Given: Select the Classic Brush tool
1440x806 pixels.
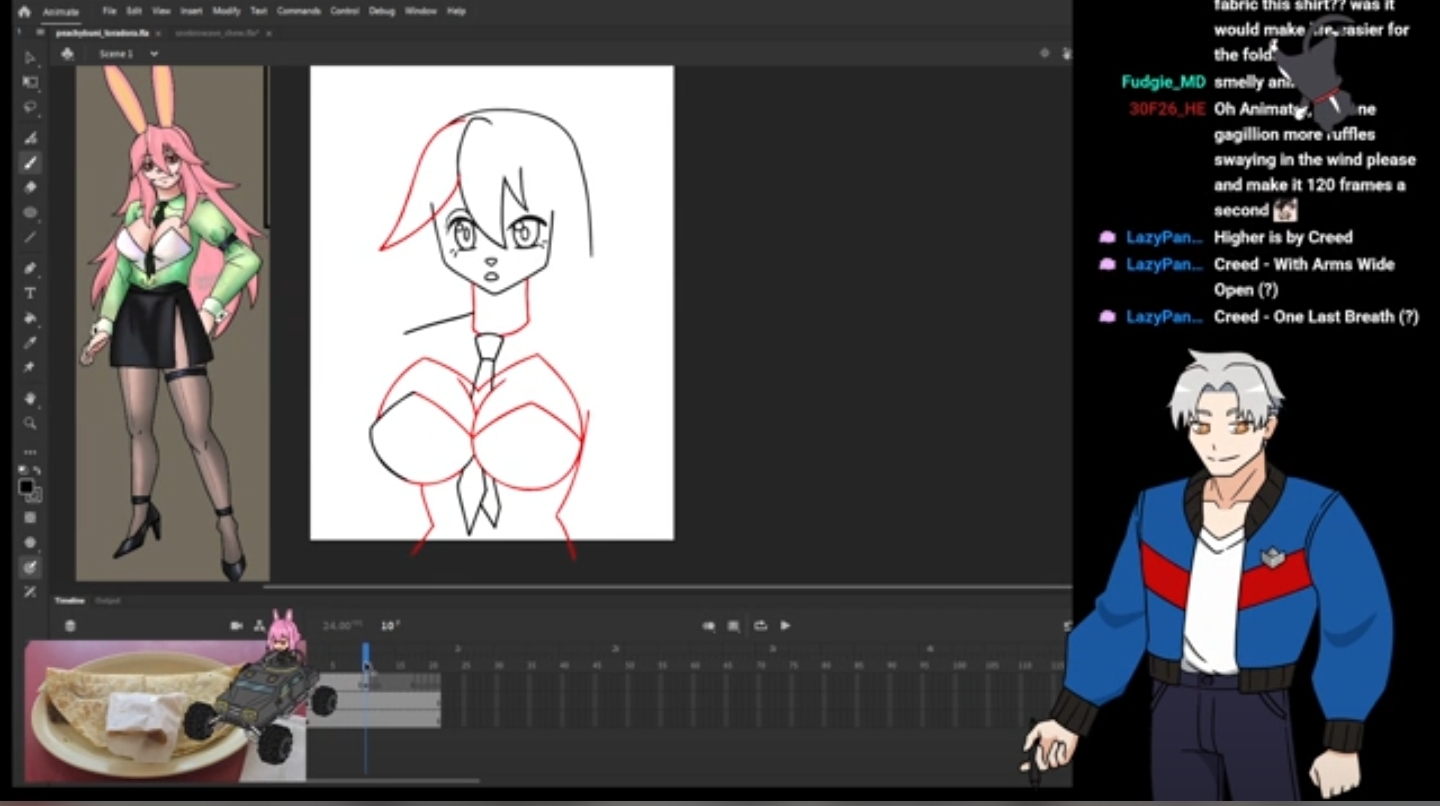Looking at the screenshot, I should pyautogui.click(x=30, y=163).
